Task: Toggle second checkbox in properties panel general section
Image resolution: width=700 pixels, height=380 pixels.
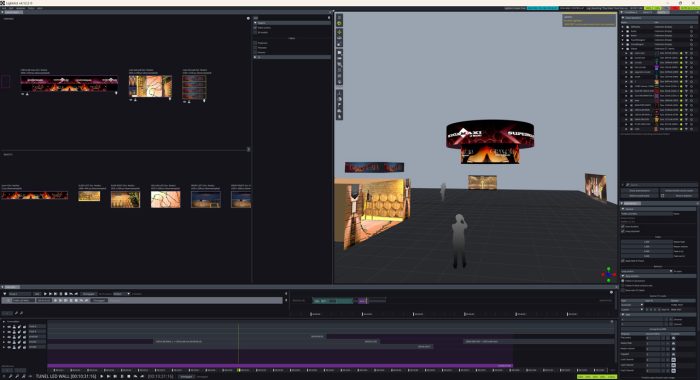Action: 623,231
